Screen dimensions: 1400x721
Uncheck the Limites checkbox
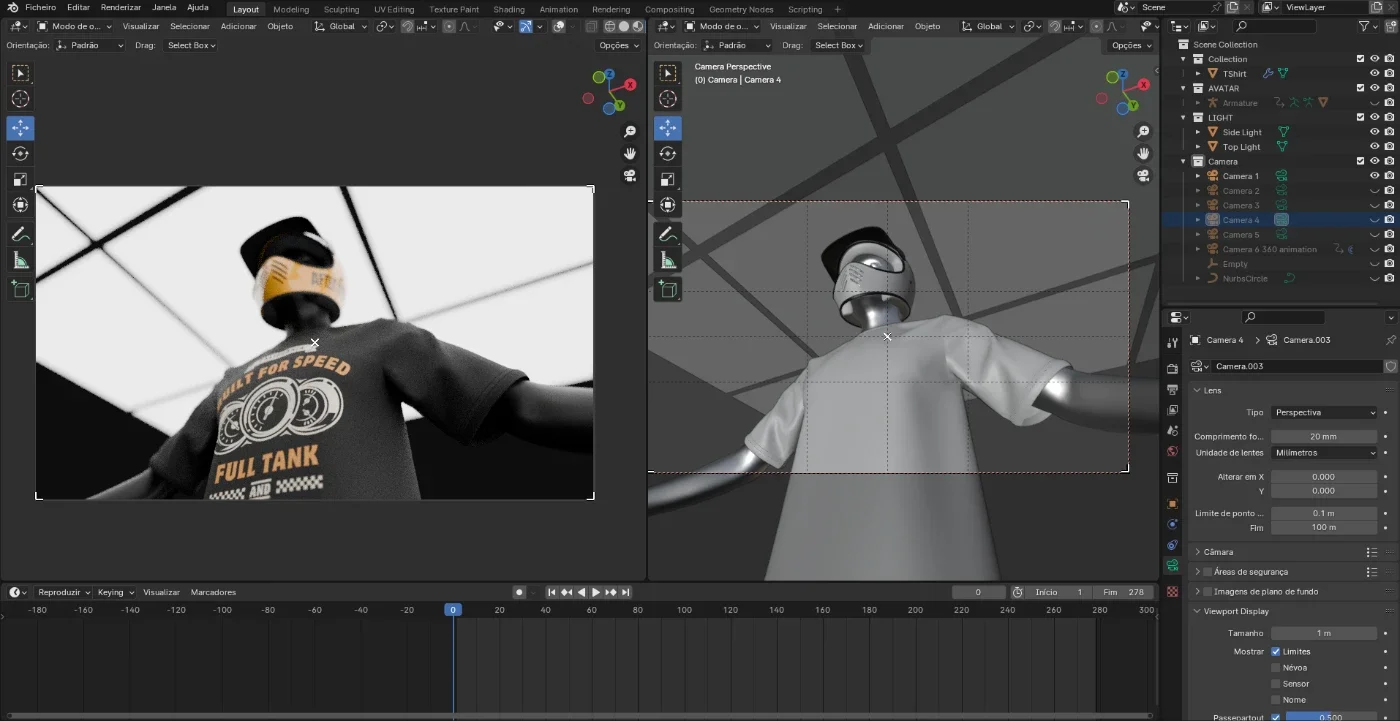click(1275, 652)
